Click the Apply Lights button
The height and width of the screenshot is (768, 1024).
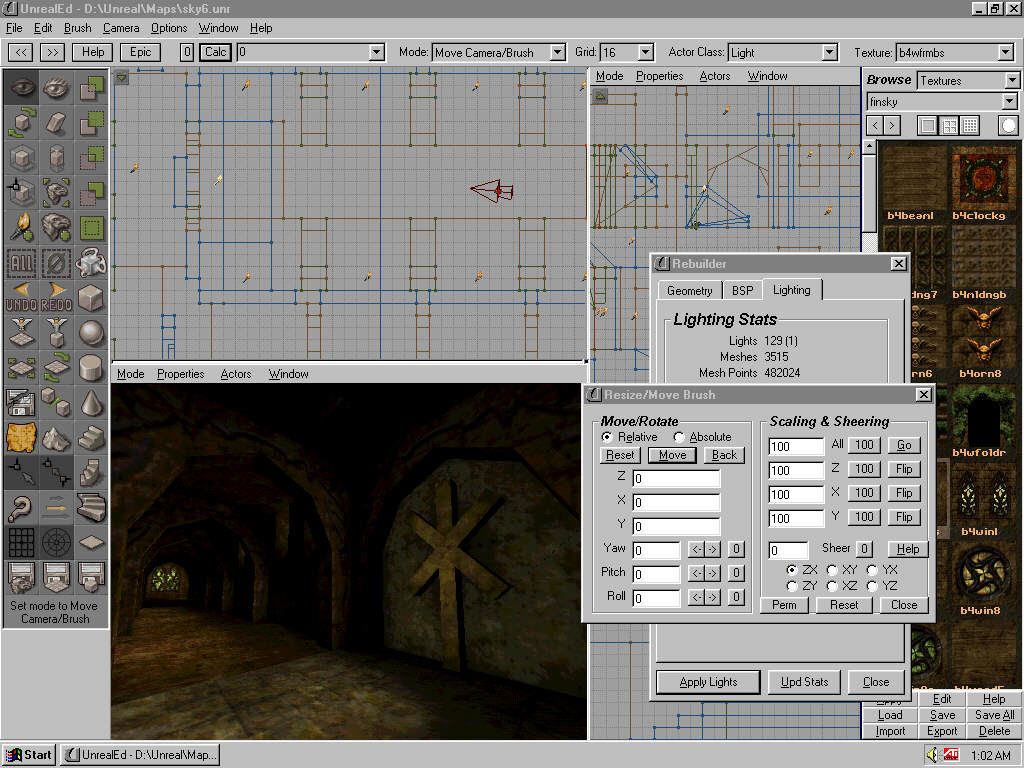(708, 682)
